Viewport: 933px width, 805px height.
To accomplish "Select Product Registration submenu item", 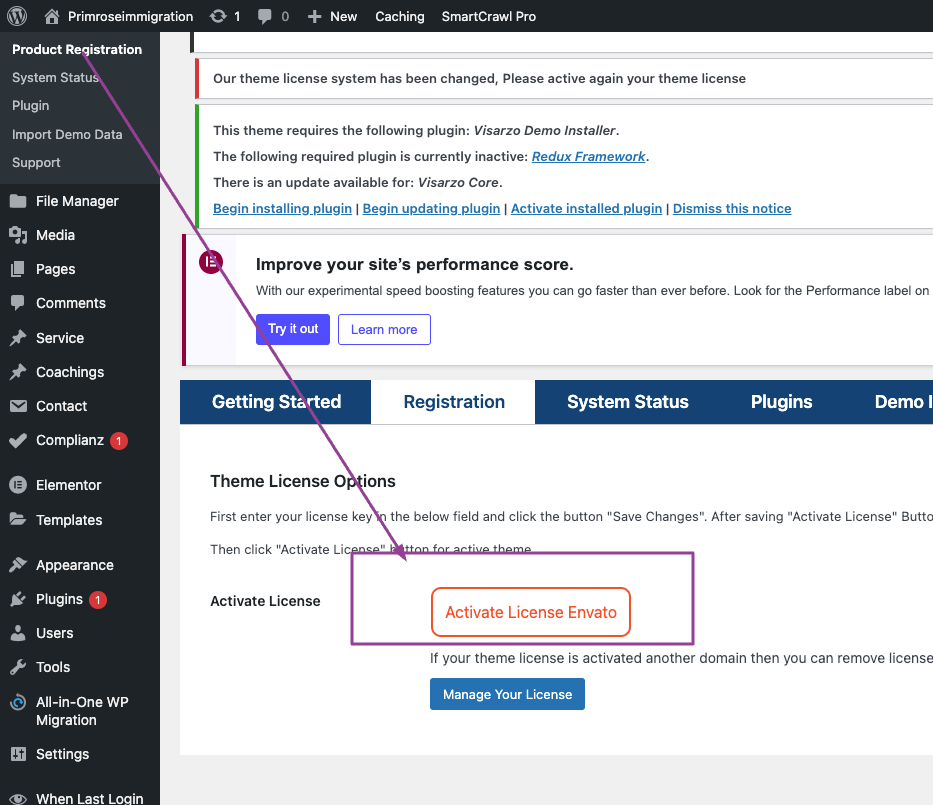I will click(77, 49).
